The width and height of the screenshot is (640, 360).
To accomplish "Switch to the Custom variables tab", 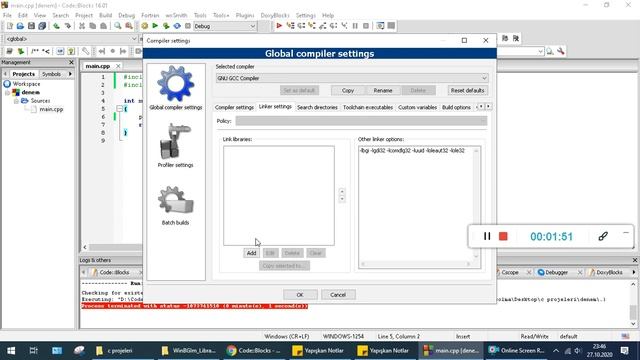I will pos(417,107).
